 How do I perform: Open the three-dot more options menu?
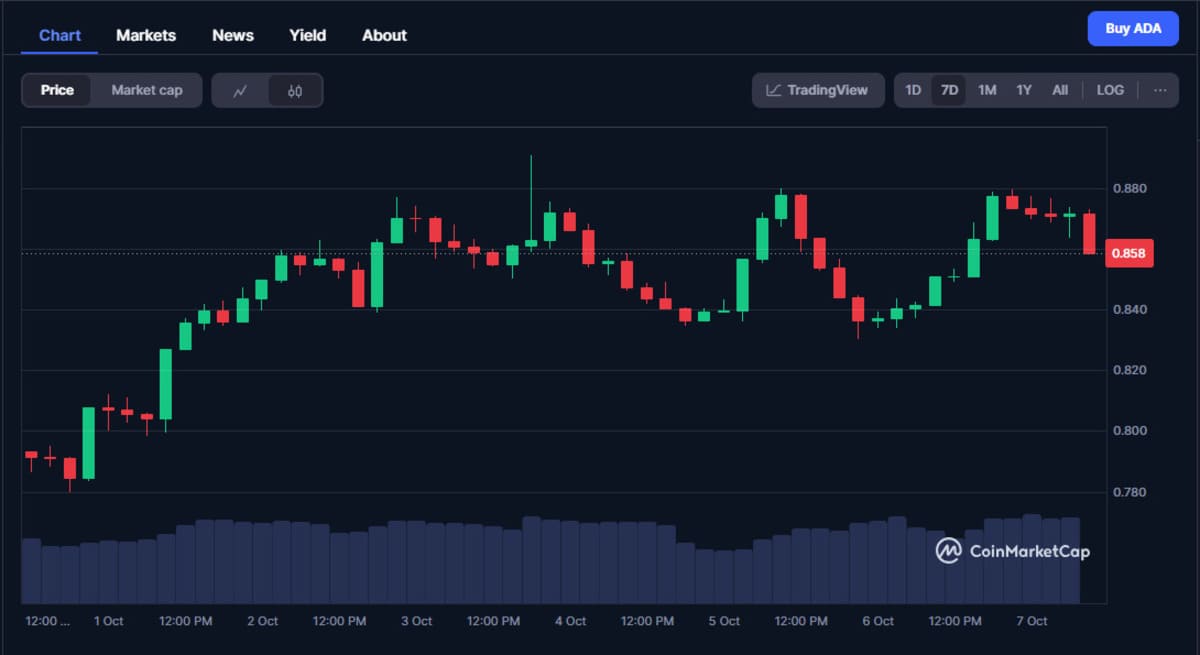point(1159,90)
